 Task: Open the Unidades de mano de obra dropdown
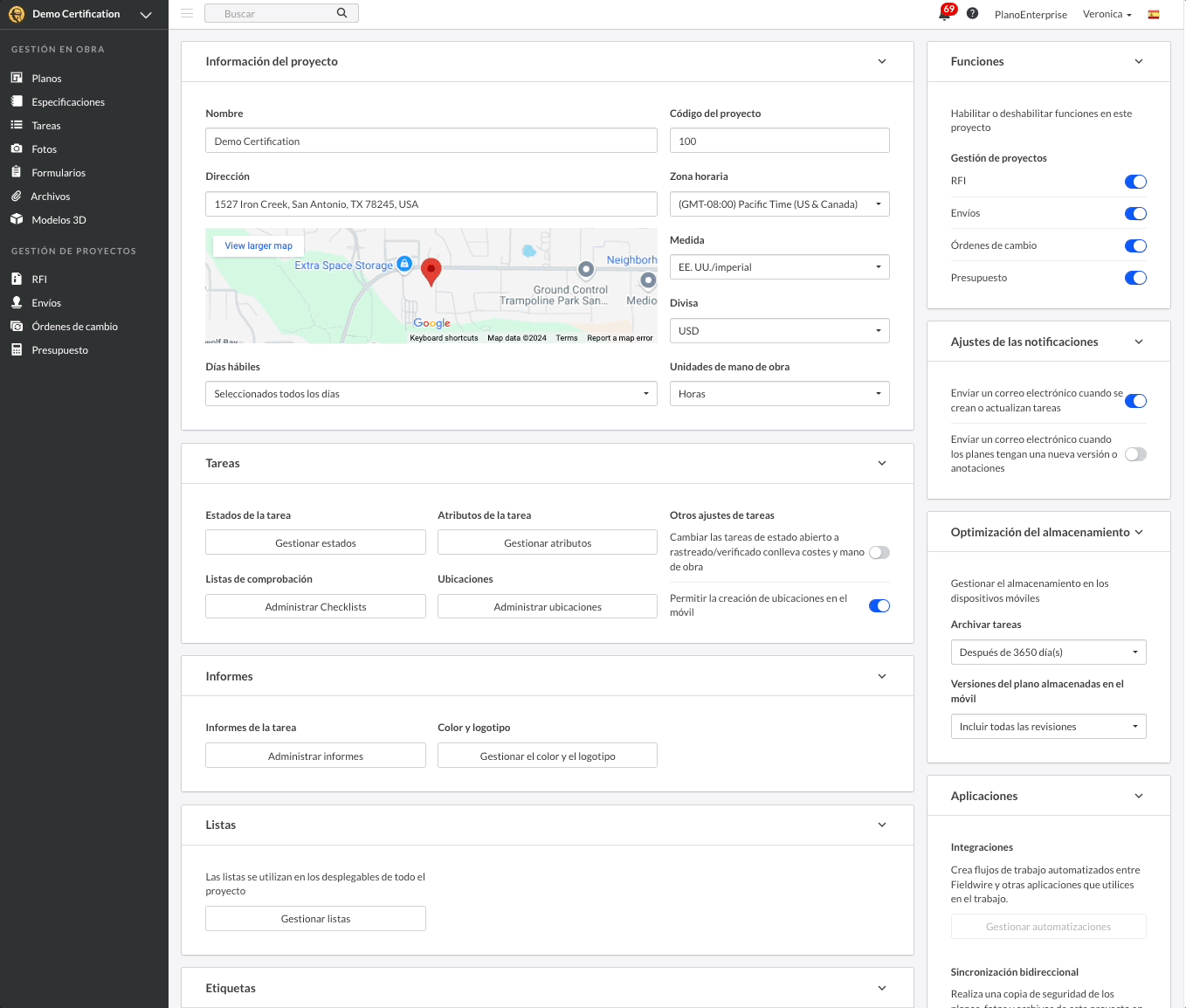point(779,394)
